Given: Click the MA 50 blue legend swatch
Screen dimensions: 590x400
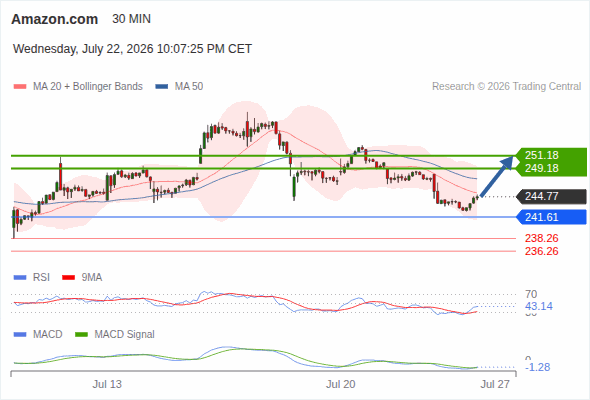Looking at the screenshot, I should point(161,87).
